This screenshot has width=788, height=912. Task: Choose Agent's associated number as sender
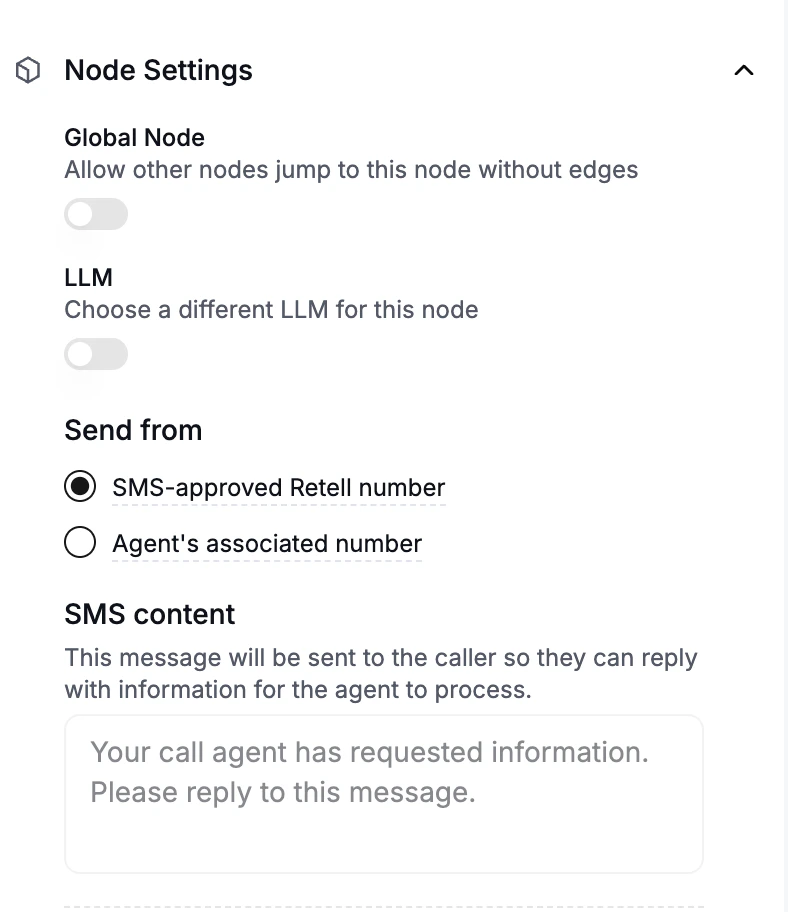pyautogui.click(x=80, y=543)
